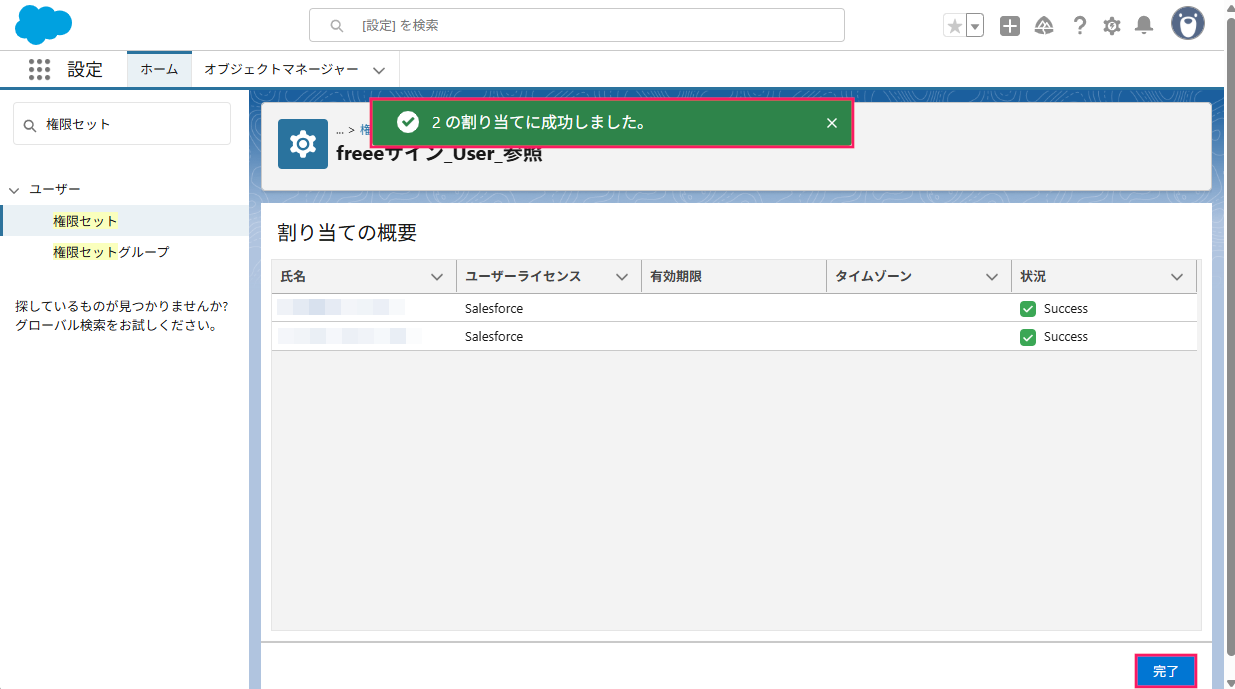1235x689 pixels.
Task: Click the green checkmark icon in toast
Action: pos(408,122)
